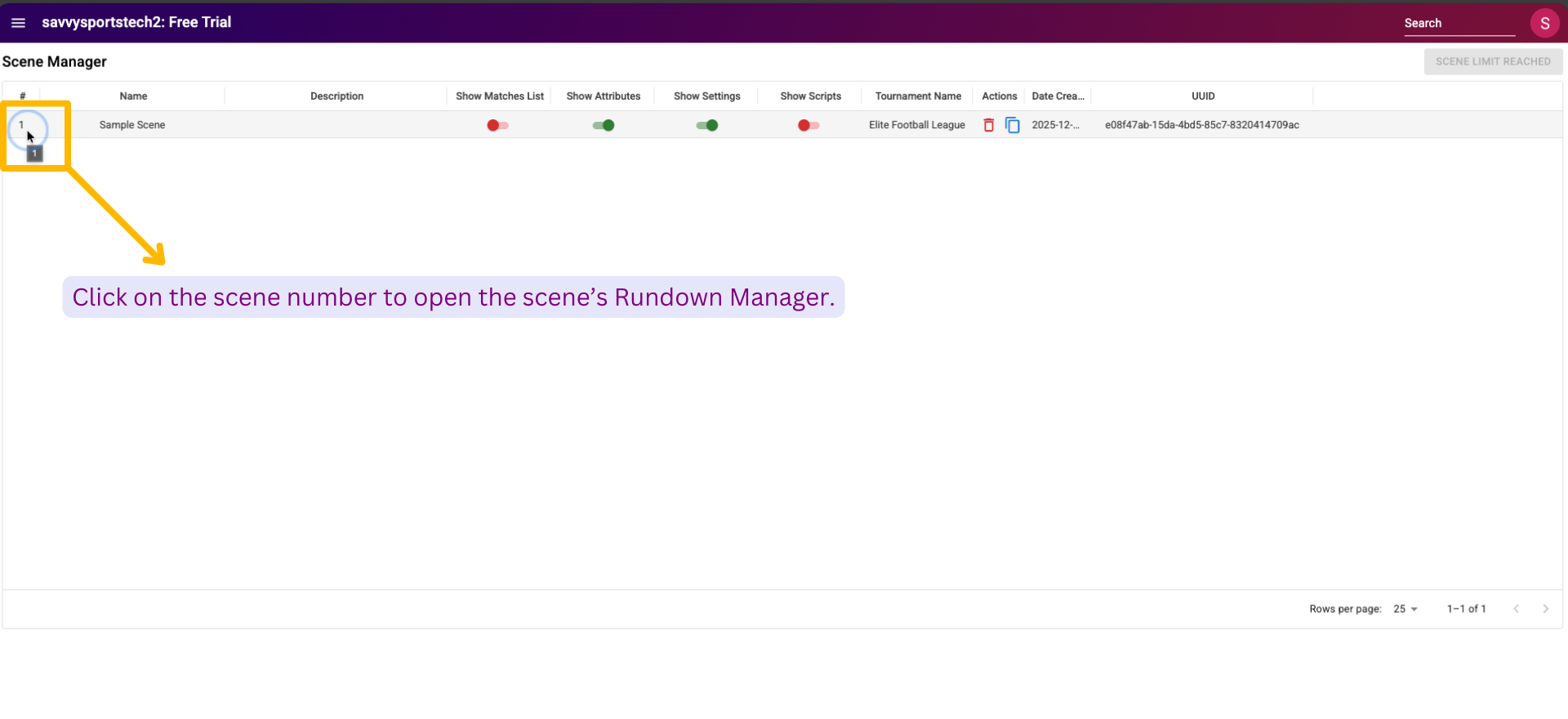The image size is (1568, 719).
Task: Click the Scene Limit Reached button
Action: point(1492,61)
